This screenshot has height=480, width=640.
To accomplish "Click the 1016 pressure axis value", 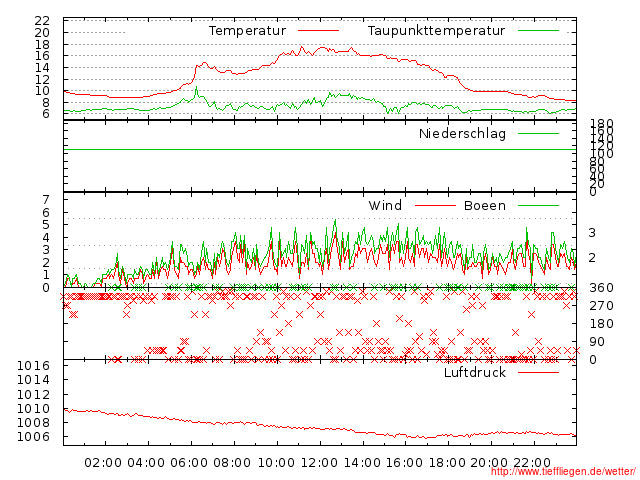I will click(33, 365).
